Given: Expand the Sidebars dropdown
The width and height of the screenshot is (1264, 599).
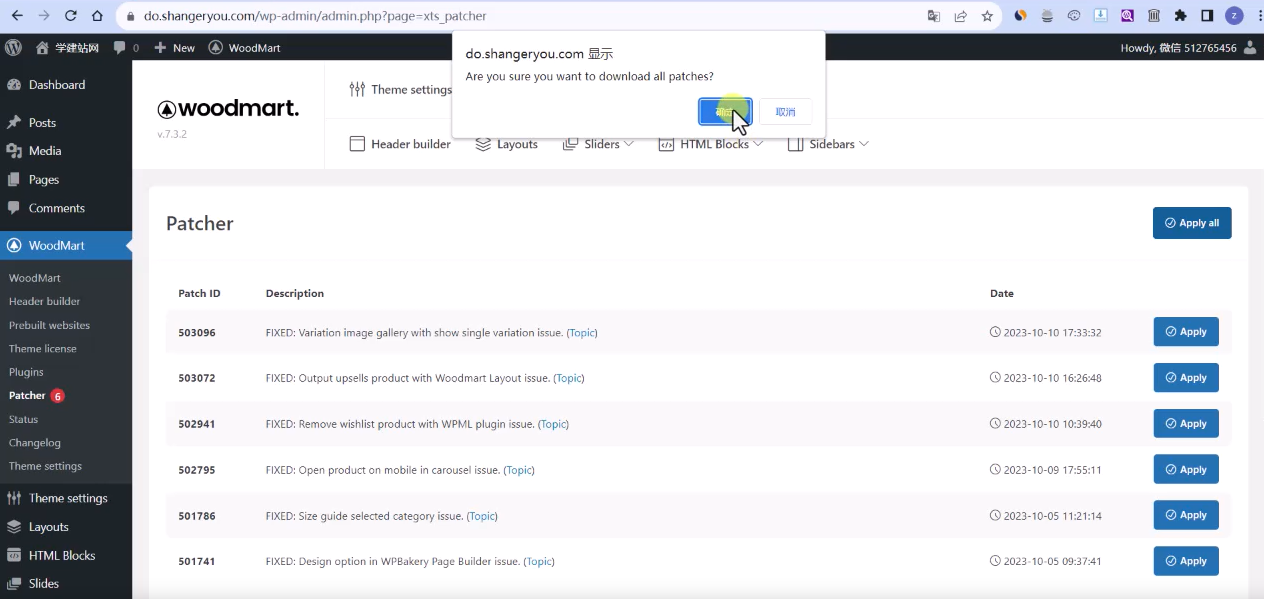Looking at the screenshot, I should click(x=828, y=144).
